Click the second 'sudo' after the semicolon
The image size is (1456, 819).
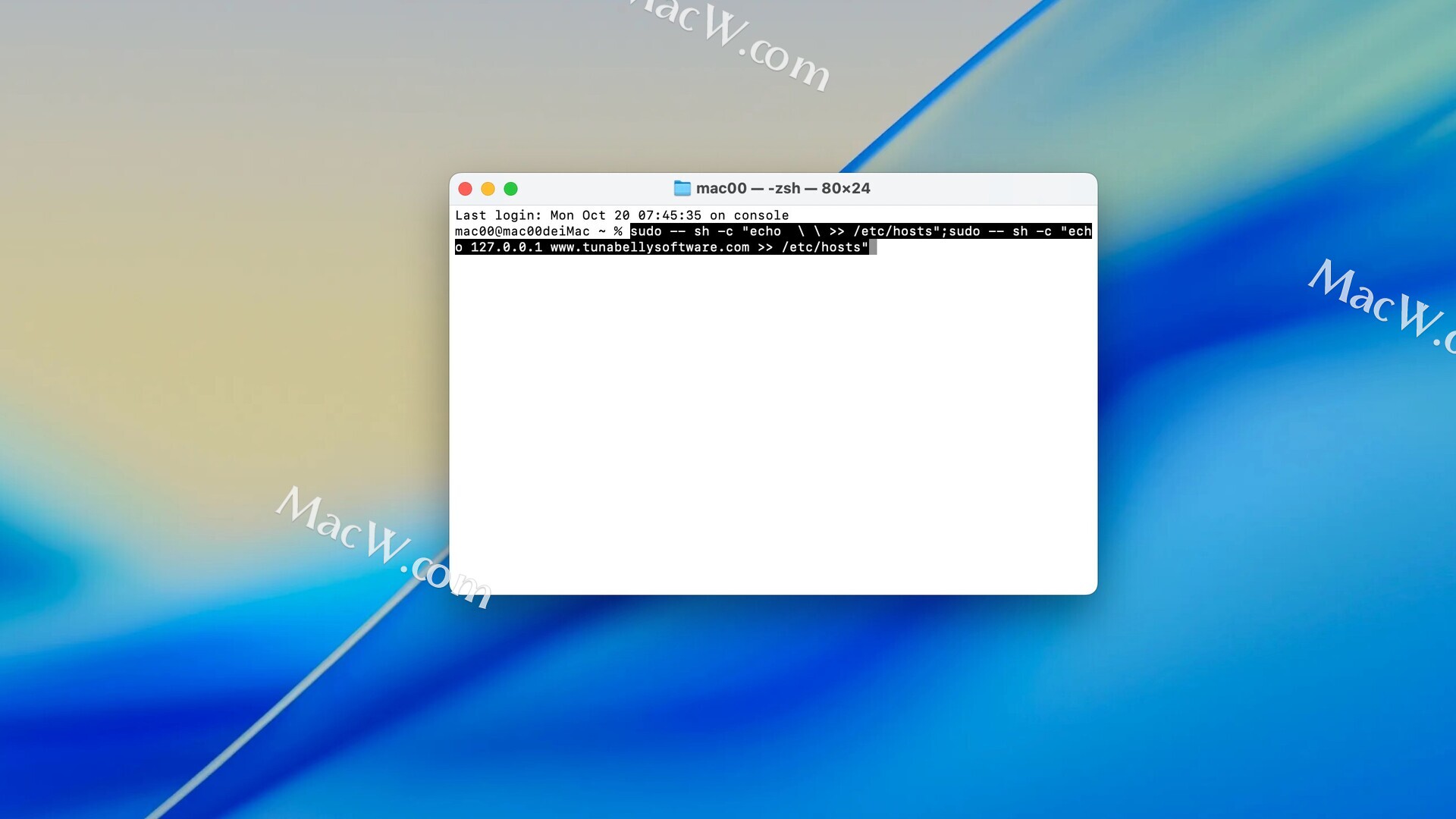pos(964,231)
